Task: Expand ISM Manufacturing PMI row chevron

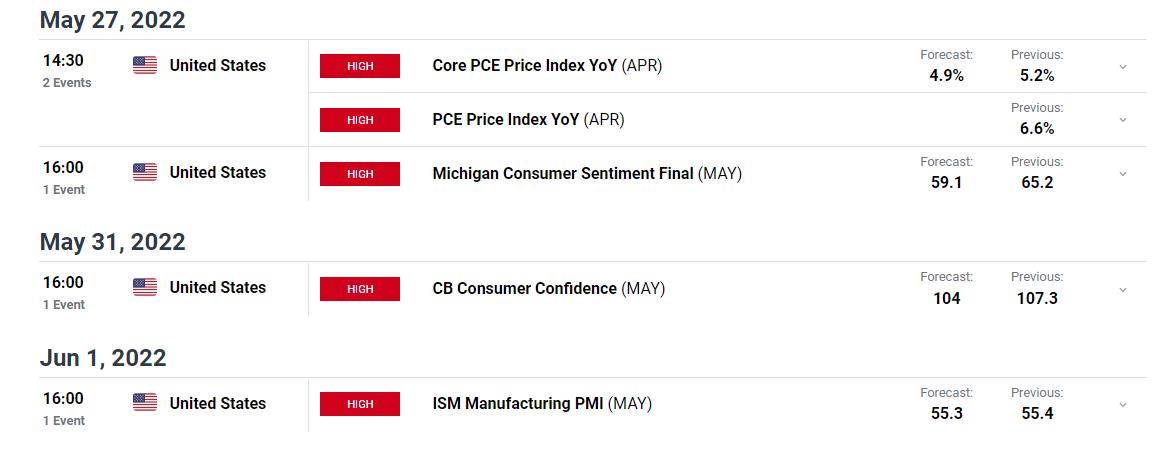Action: point(1122,405)
